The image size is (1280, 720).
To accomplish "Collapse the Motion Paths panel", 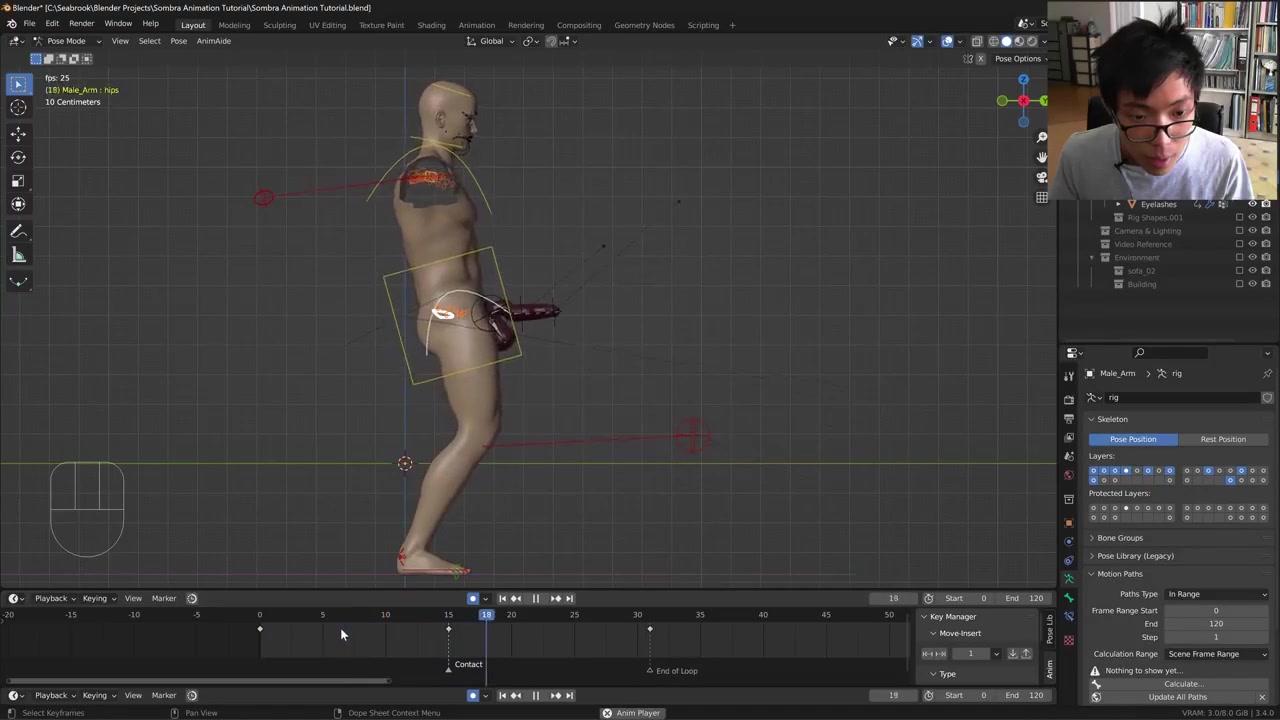I will pyautogui.click(x=1119, y=574).
